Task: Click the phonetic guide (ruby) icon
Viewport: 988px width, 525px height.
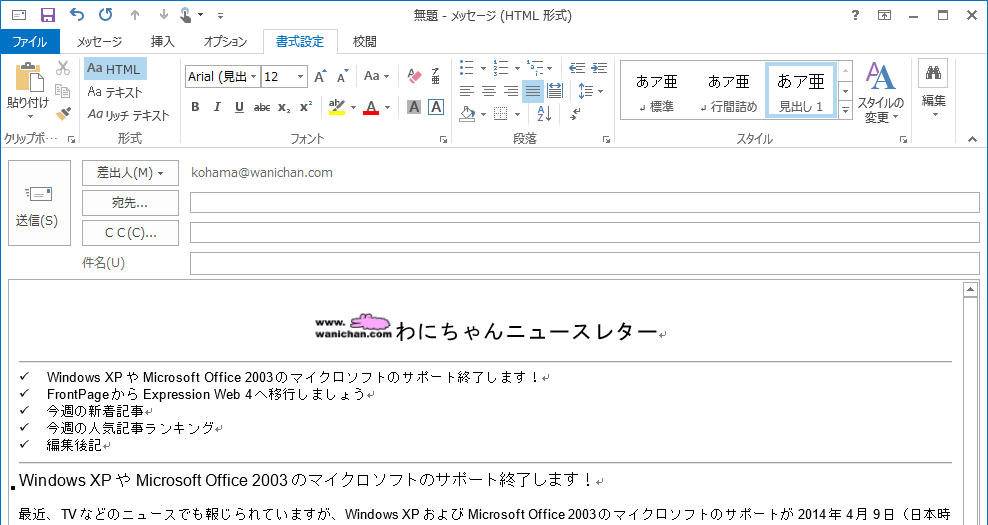Action: 435,76
